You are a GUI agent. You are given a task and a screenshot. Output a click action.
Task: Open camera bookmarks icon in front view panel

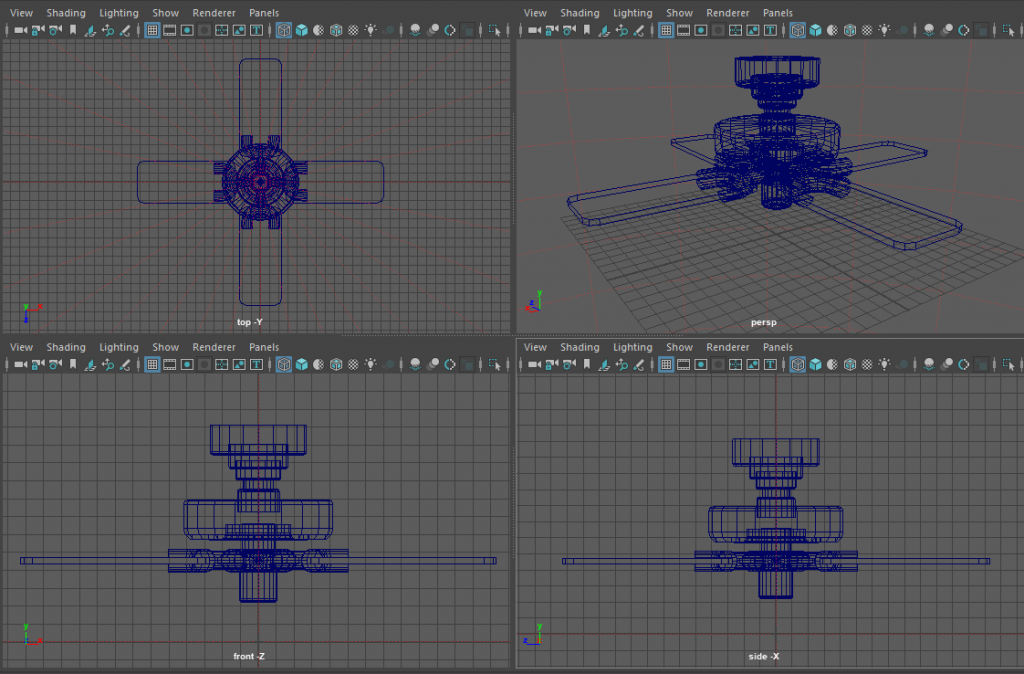click(72, 365)
